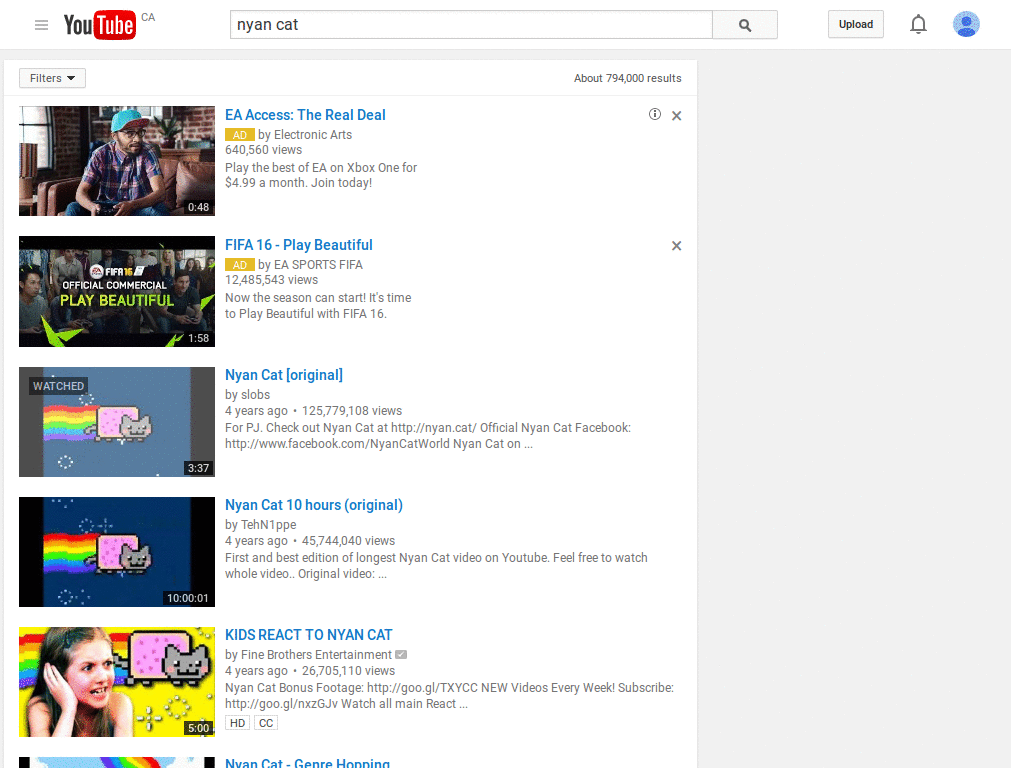1024x768 pixels.
Task: Click the verified badge for Fine Brothers
Action: (x=401, y=654)
